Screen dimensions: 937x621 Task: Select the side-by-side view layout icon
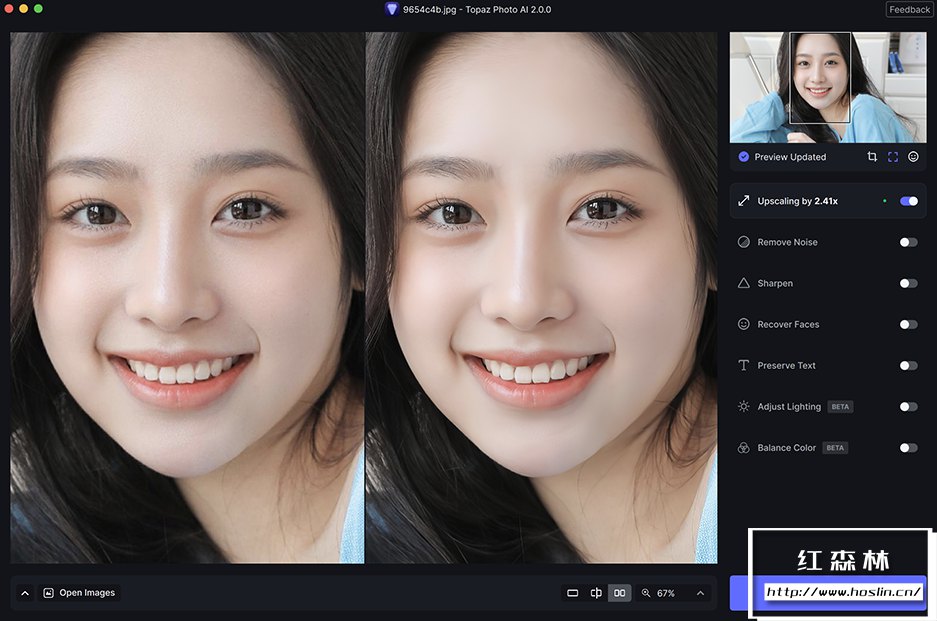pyautogui.click(x=620, y=593)
